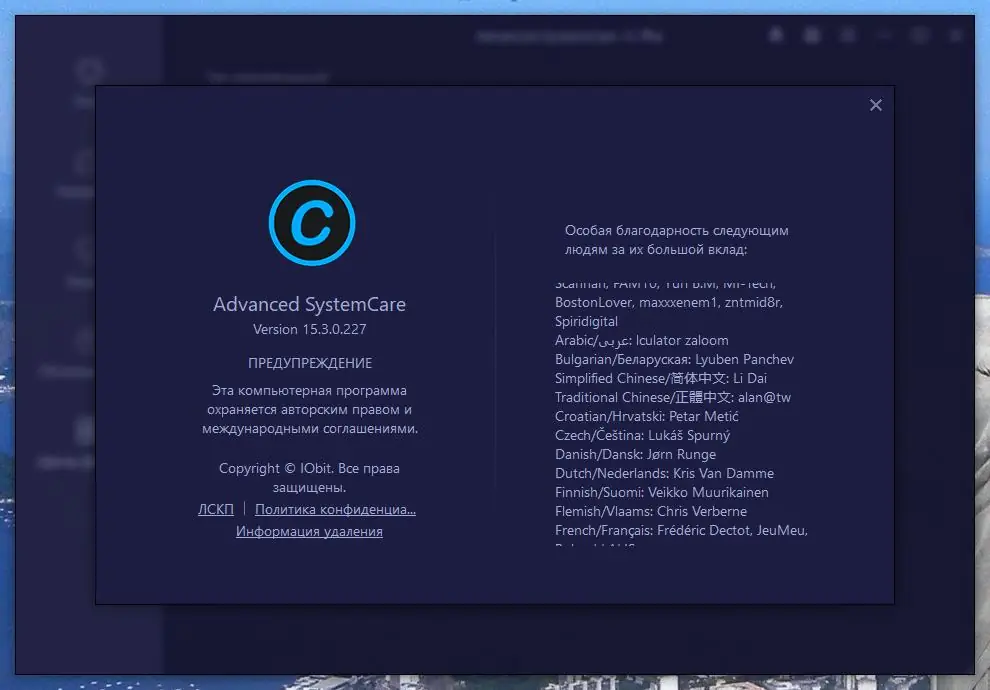Open the notification bell icon in the title bar

[x=775, y=34]
